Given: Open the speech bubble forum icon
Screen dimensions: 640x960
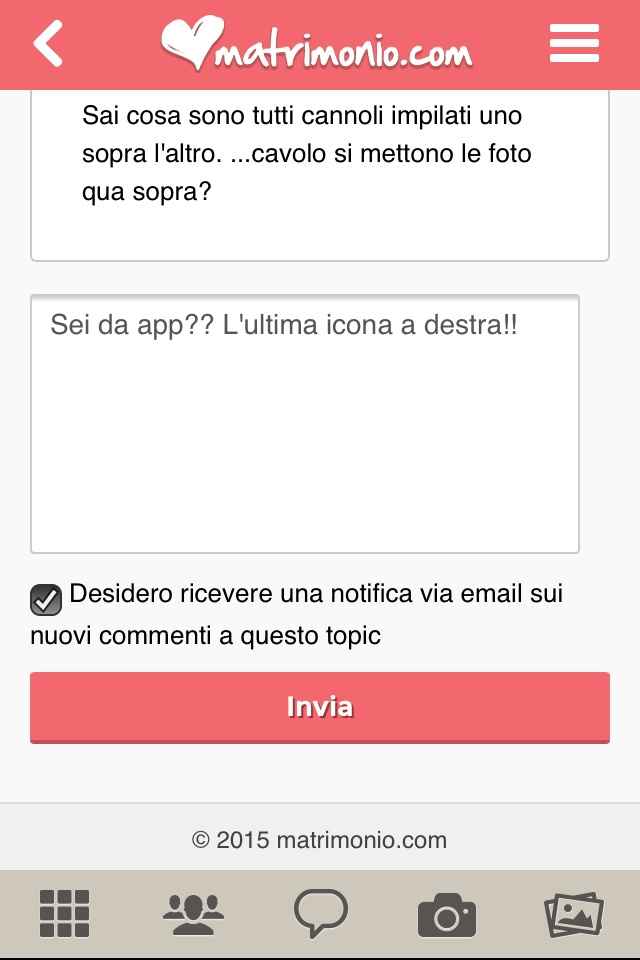Looking at the screenshot, I should [320, 914].
